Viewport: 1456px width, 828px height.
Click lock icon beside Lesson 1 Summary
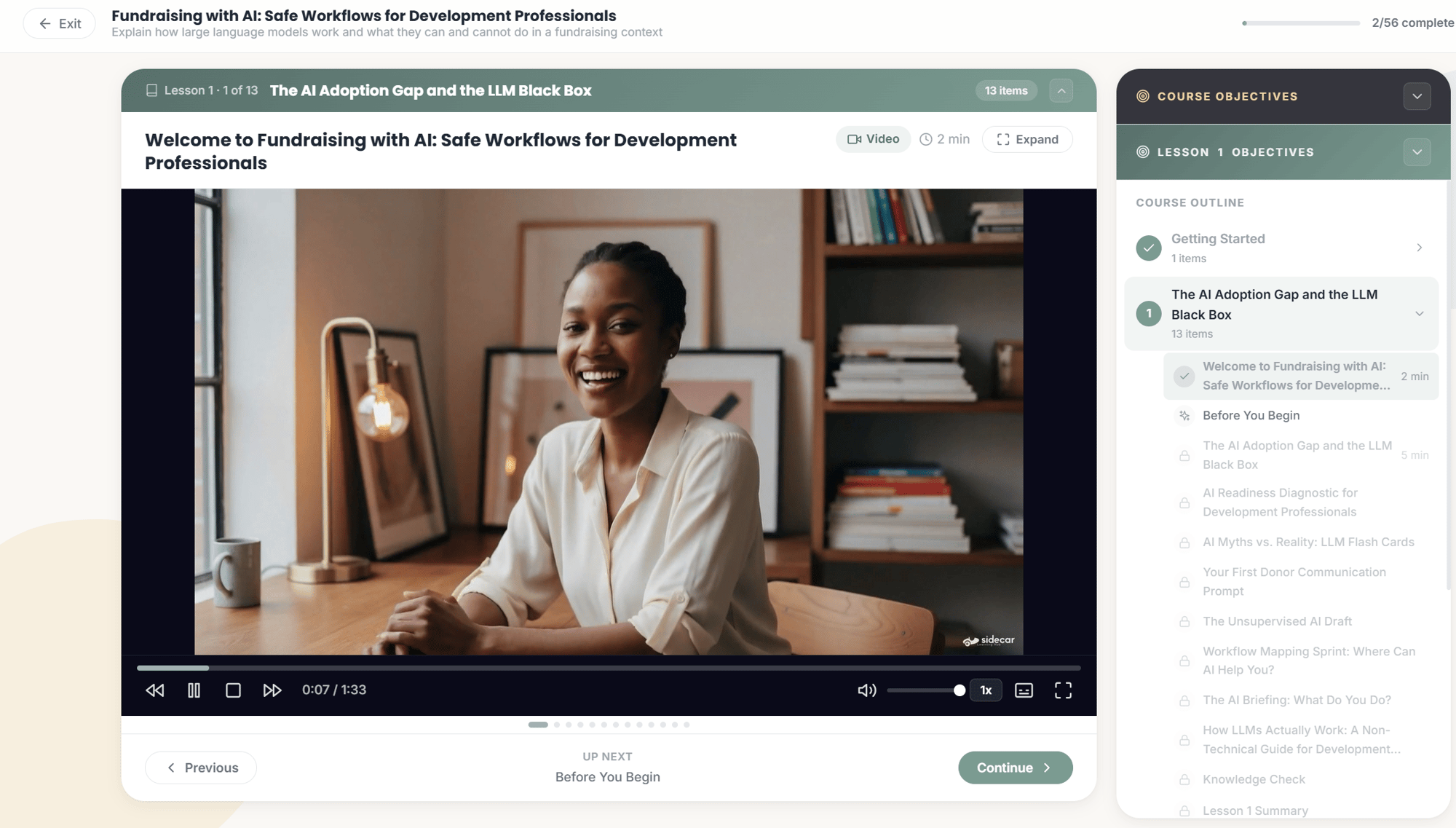1184,811
